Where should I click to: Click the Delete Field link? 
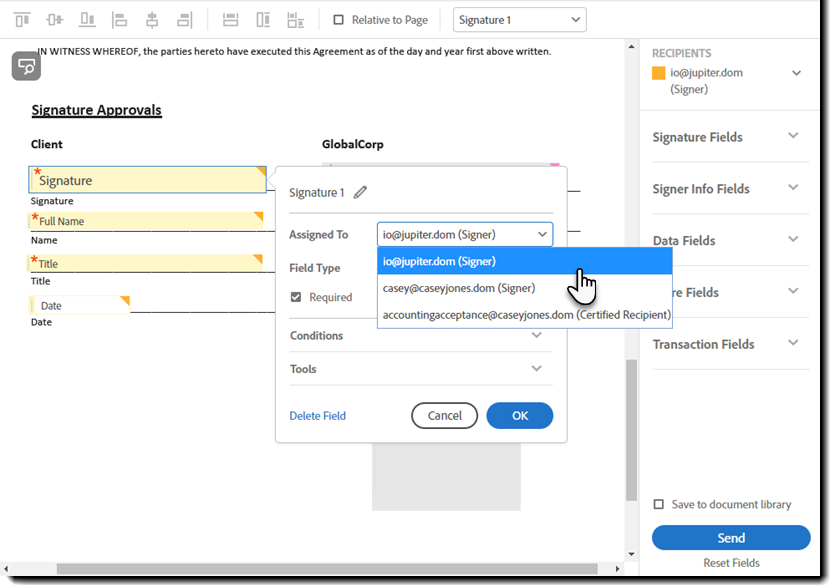pos(317,416)
